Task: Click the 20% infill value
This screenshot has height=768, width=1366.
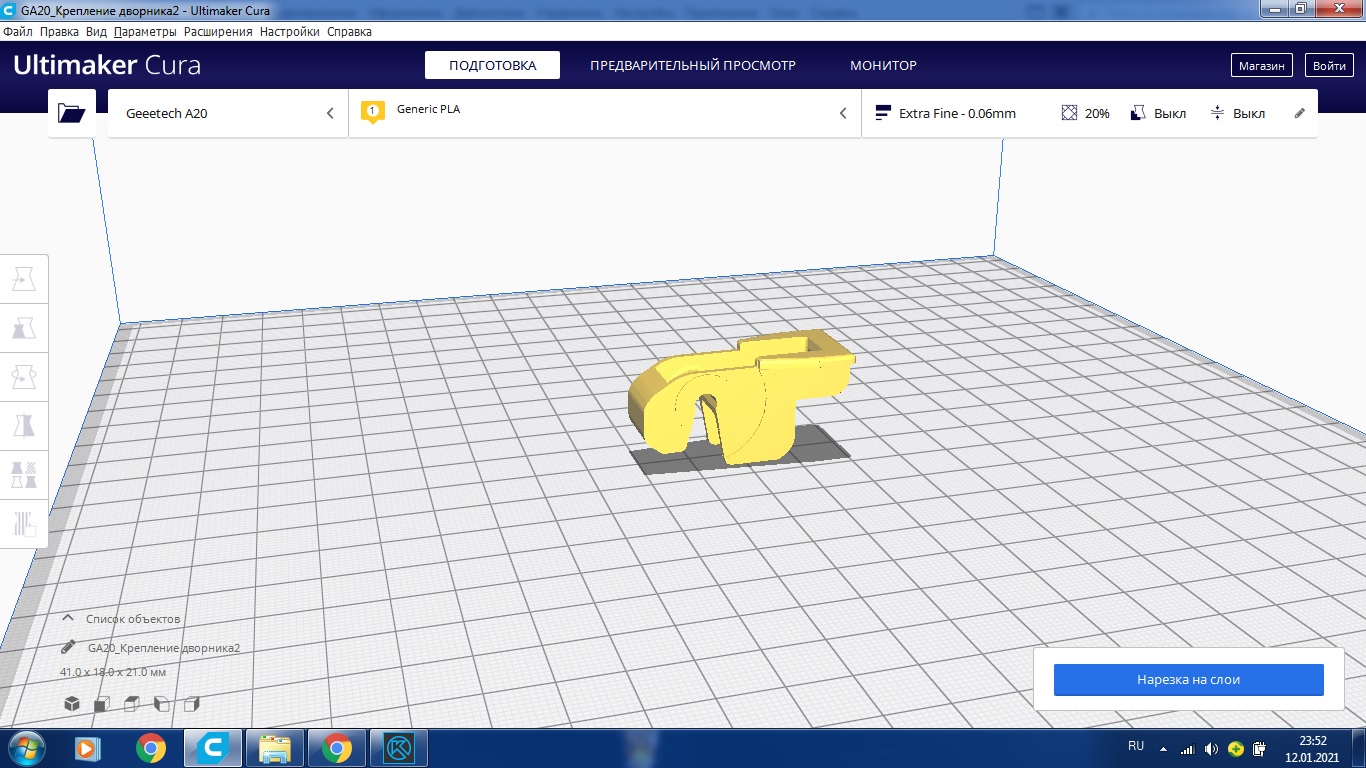Action: [1097, 114]
